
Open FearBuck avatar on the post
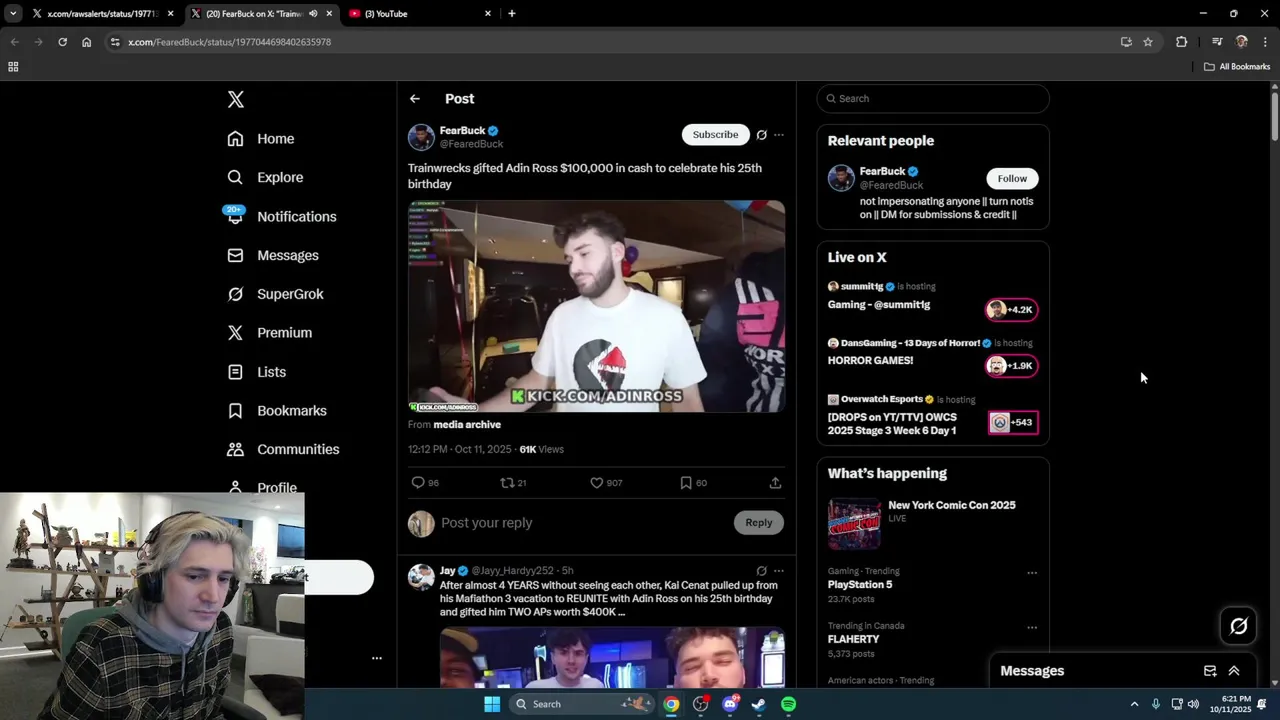click(421, 137)
